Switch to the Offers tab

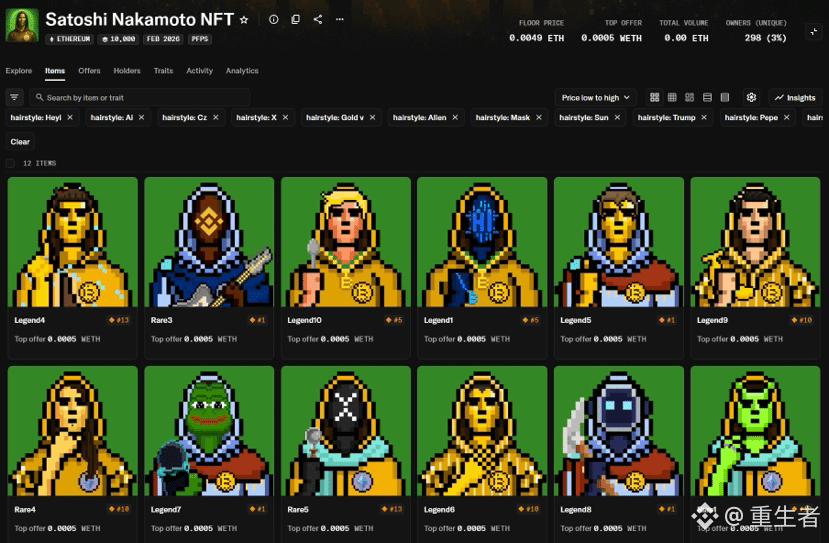[89, 71]
